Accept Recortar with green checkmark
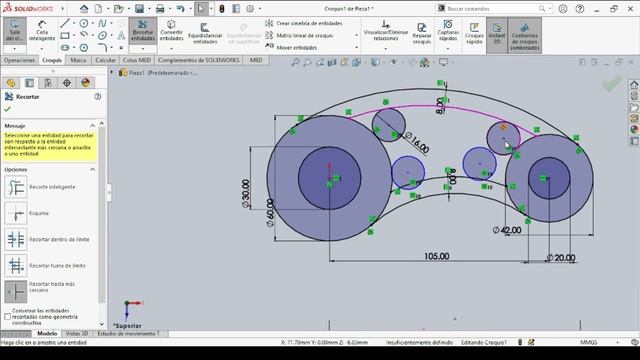Image resolution: width=640 pixels, height=360 pixels. click(x=7, y=109)
